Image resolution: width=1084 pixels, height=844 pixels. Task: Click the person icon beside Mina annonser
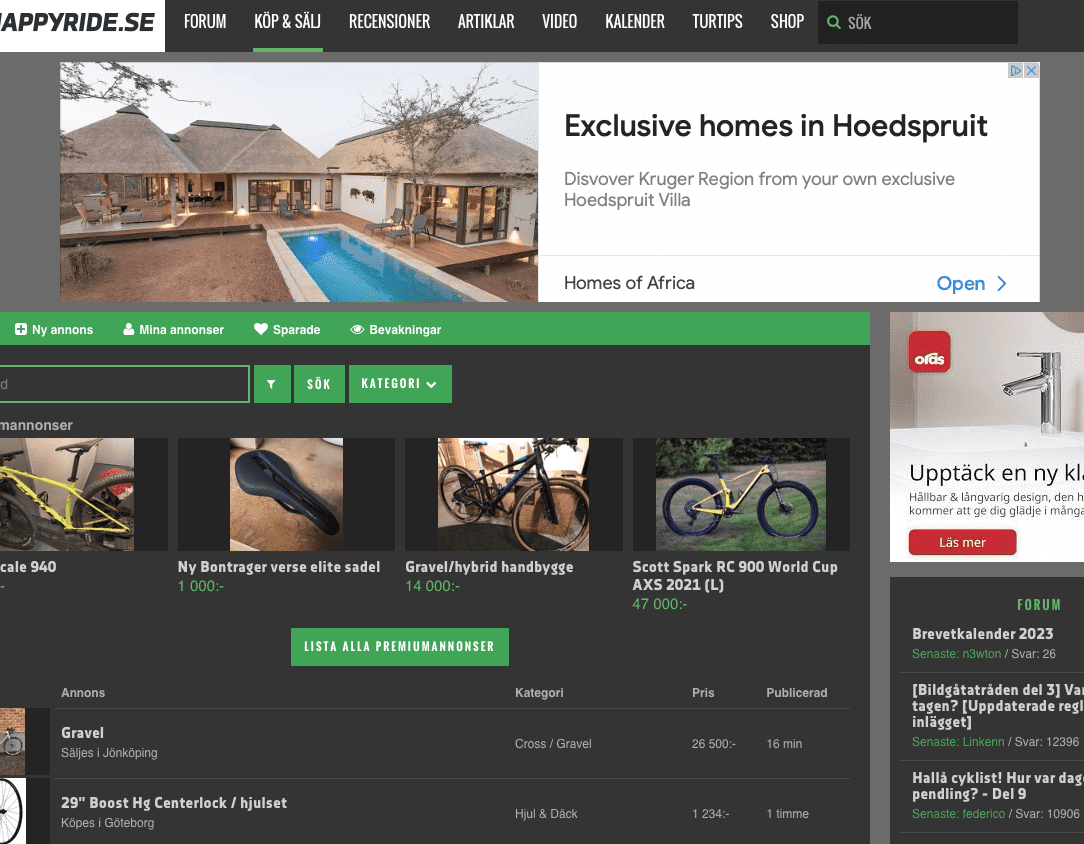click(x=129, y=330)
